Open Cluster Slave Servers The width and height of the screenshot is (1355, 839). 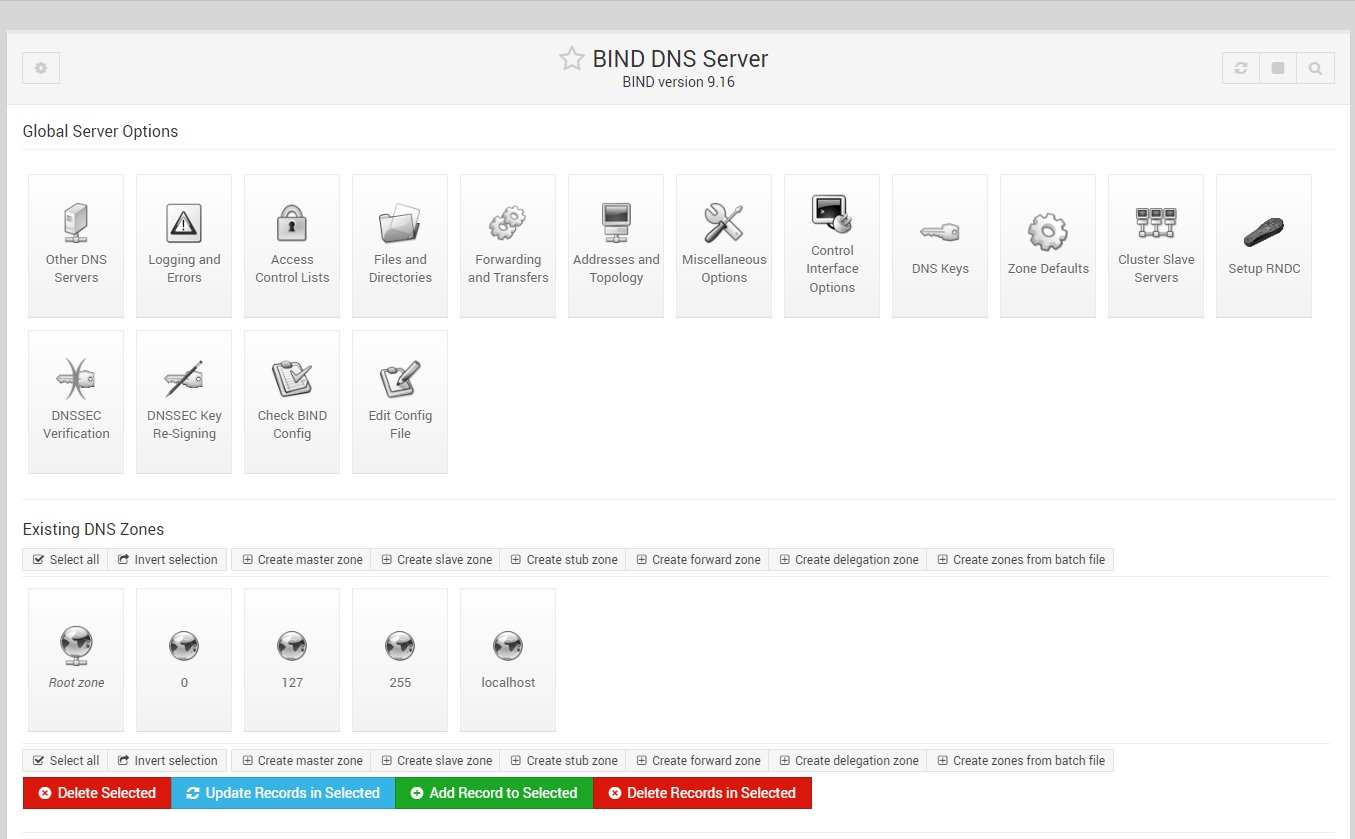(1156, 245)
